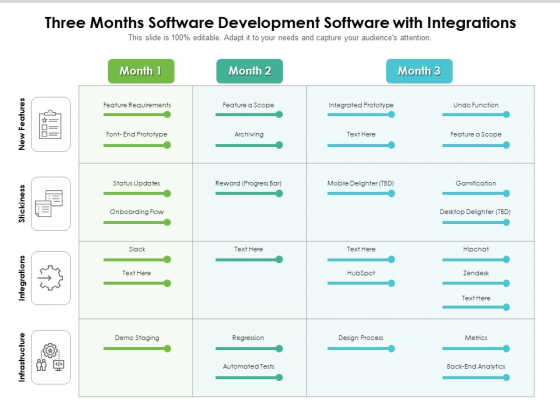Click the 'Metrics' label
The image size is (560, 420).
(x=476, y=338)
